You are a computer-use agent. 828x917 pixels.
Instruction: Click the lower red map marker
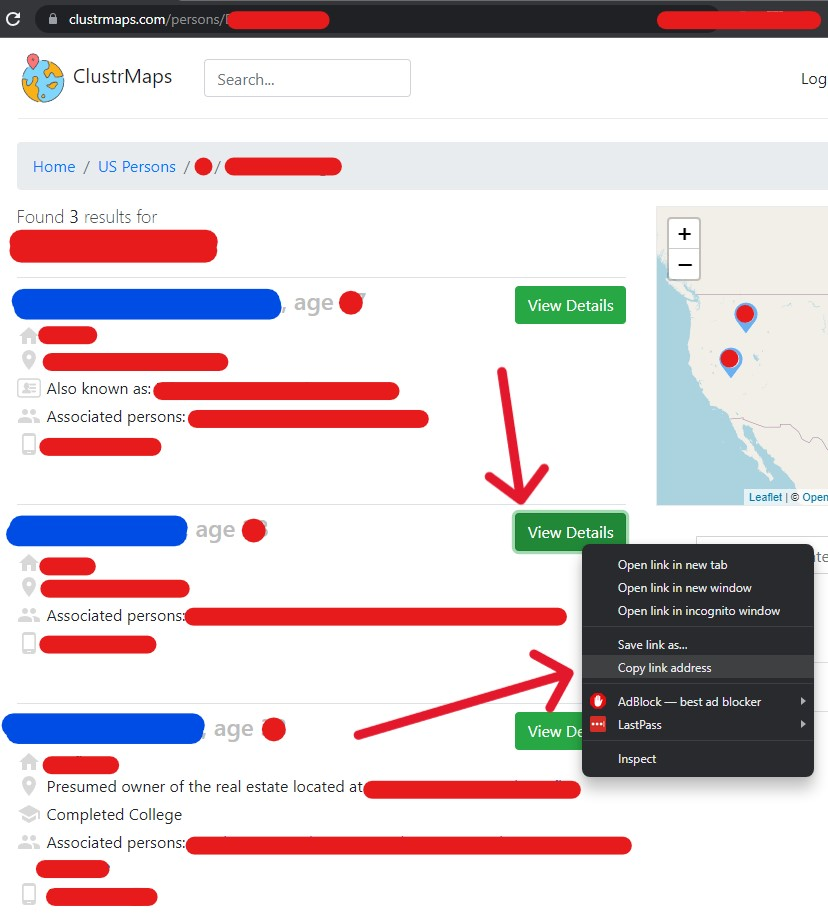click(x=731, y=360)
